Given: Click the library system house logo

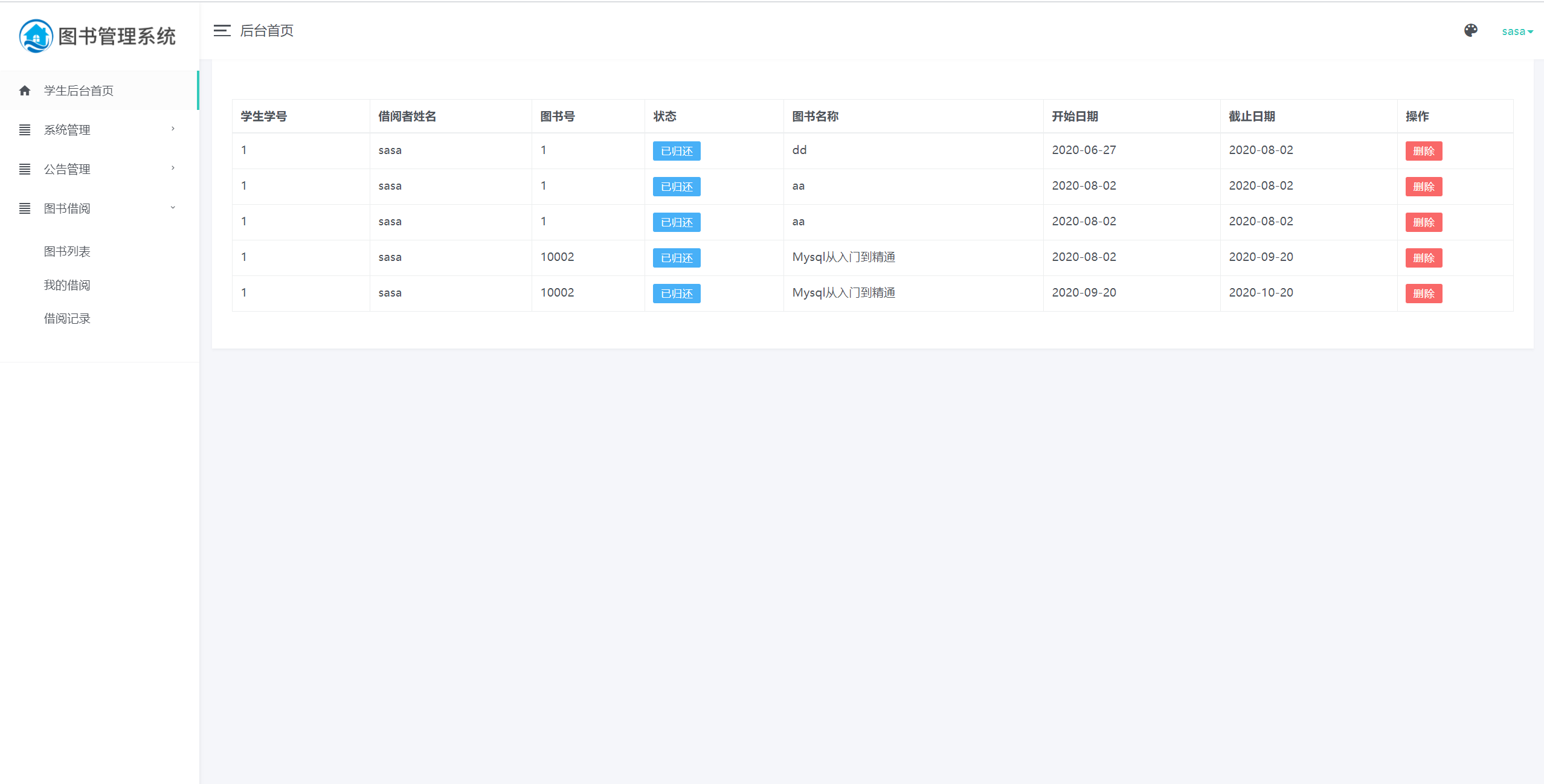Looking at the screenshot, I should point(36,36).
